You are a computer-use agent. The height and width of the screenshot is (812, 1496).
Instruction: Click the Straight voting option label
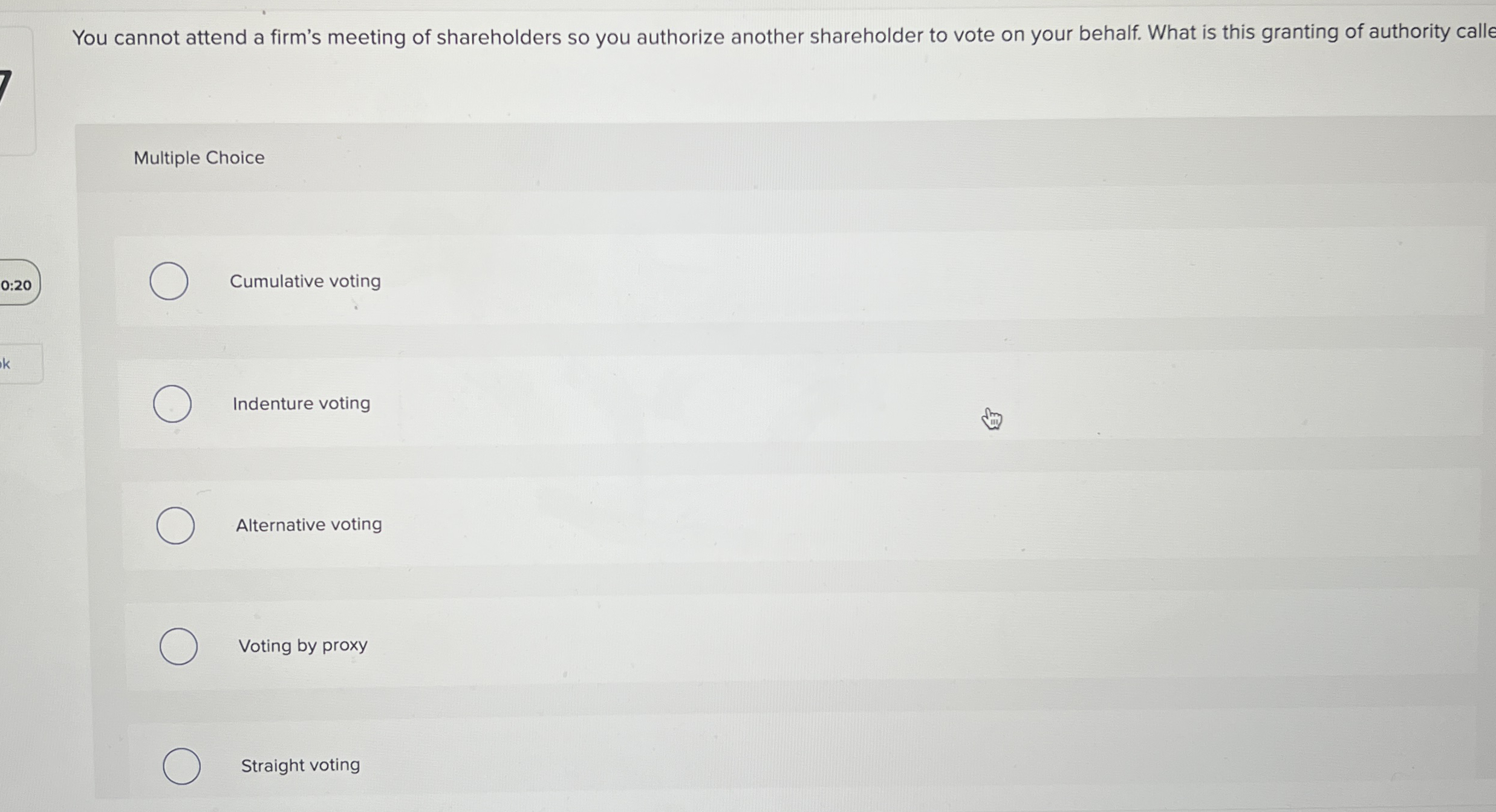(301, 765)
